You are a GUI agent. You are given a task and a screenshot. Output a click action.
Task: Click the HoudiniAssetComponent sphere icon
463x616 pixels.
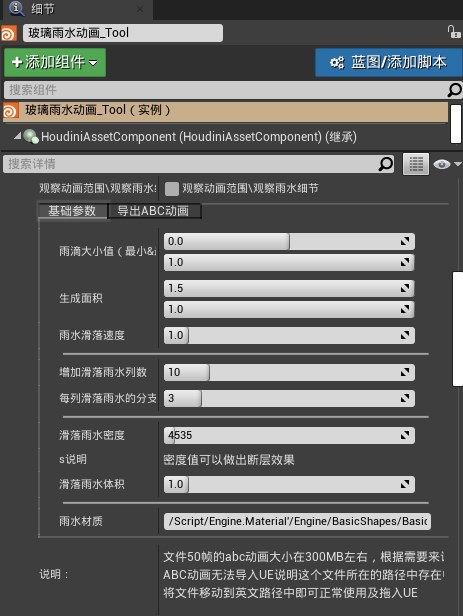pos(31,137)
